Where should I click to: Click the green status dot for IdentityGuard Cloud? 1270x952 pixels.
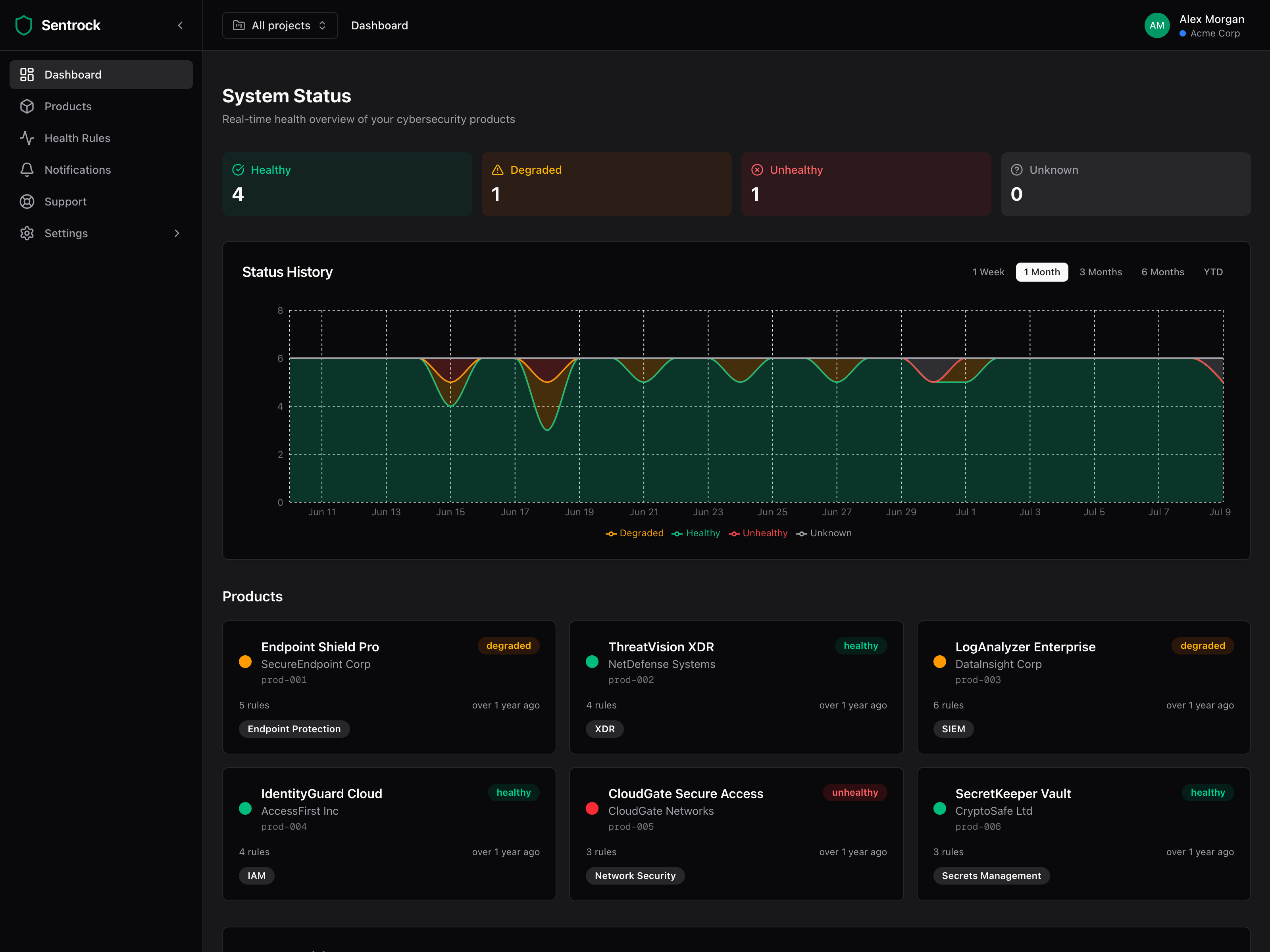tap(245, 808)
